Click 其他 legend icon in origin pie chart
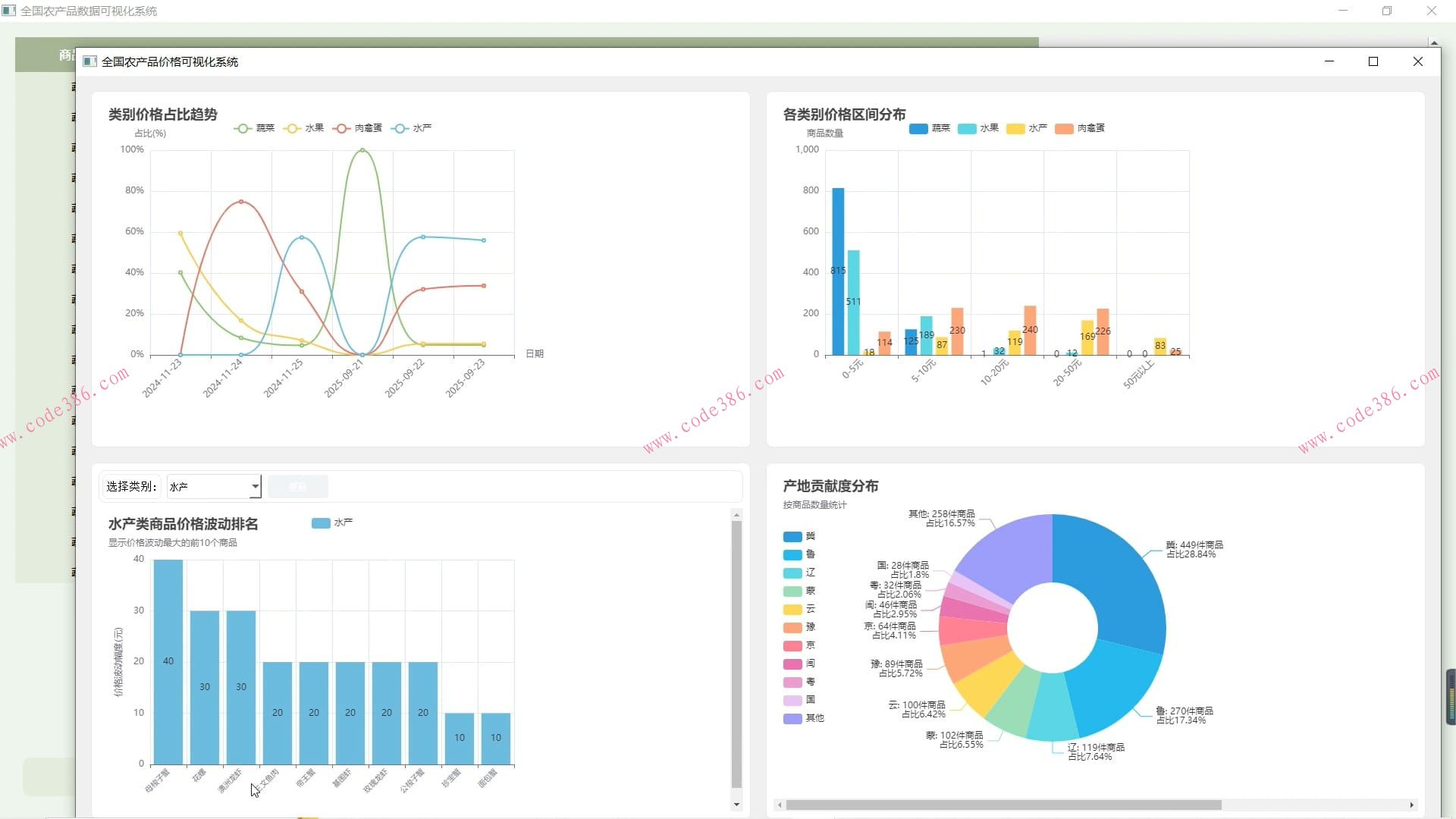1456x819 pixels. [792, 719]
